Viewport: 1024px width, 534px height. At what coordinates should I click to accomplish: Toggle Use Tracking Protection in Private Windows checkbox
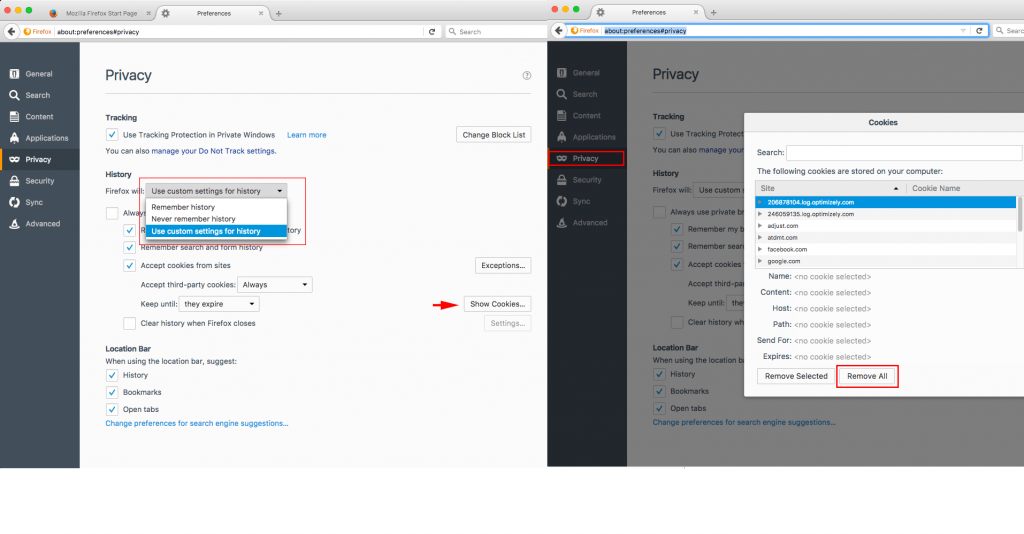click(112, 134)
